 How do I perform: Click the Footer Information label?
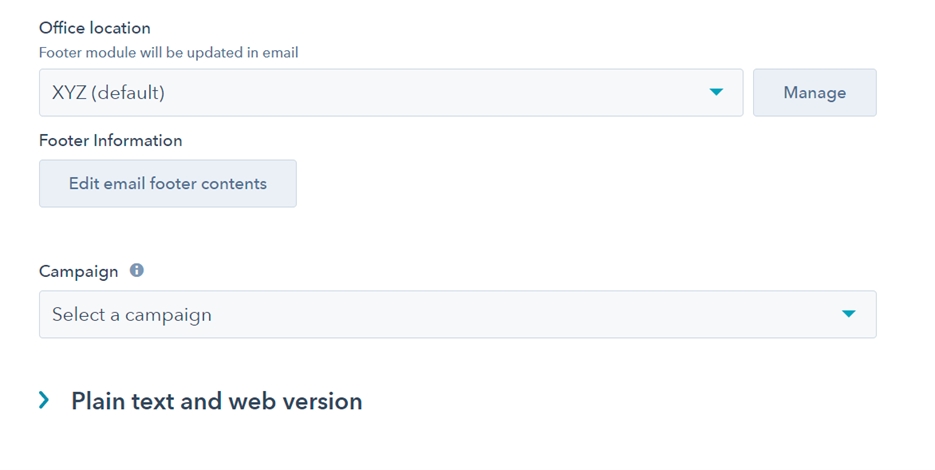tap(110, 141)
